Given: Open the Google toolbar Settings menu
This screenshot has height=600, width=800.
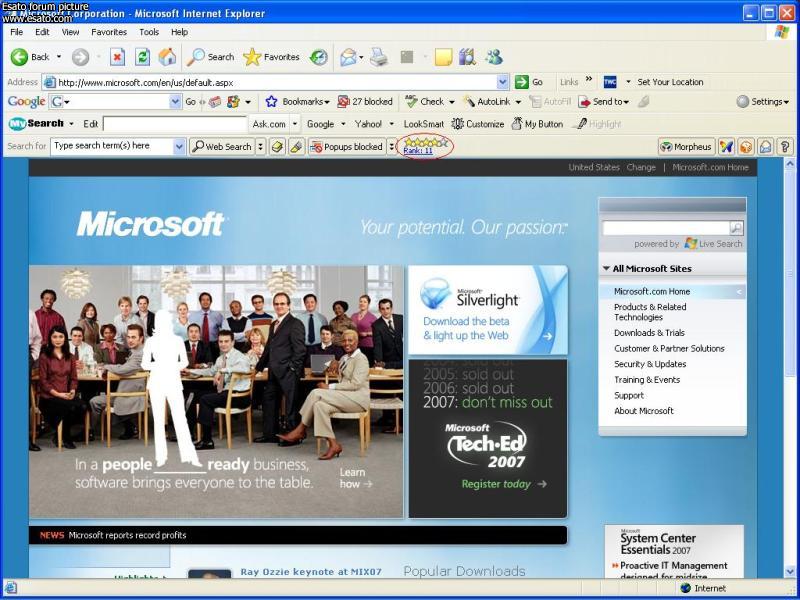Looking at the screenshot, I should 763,102.
